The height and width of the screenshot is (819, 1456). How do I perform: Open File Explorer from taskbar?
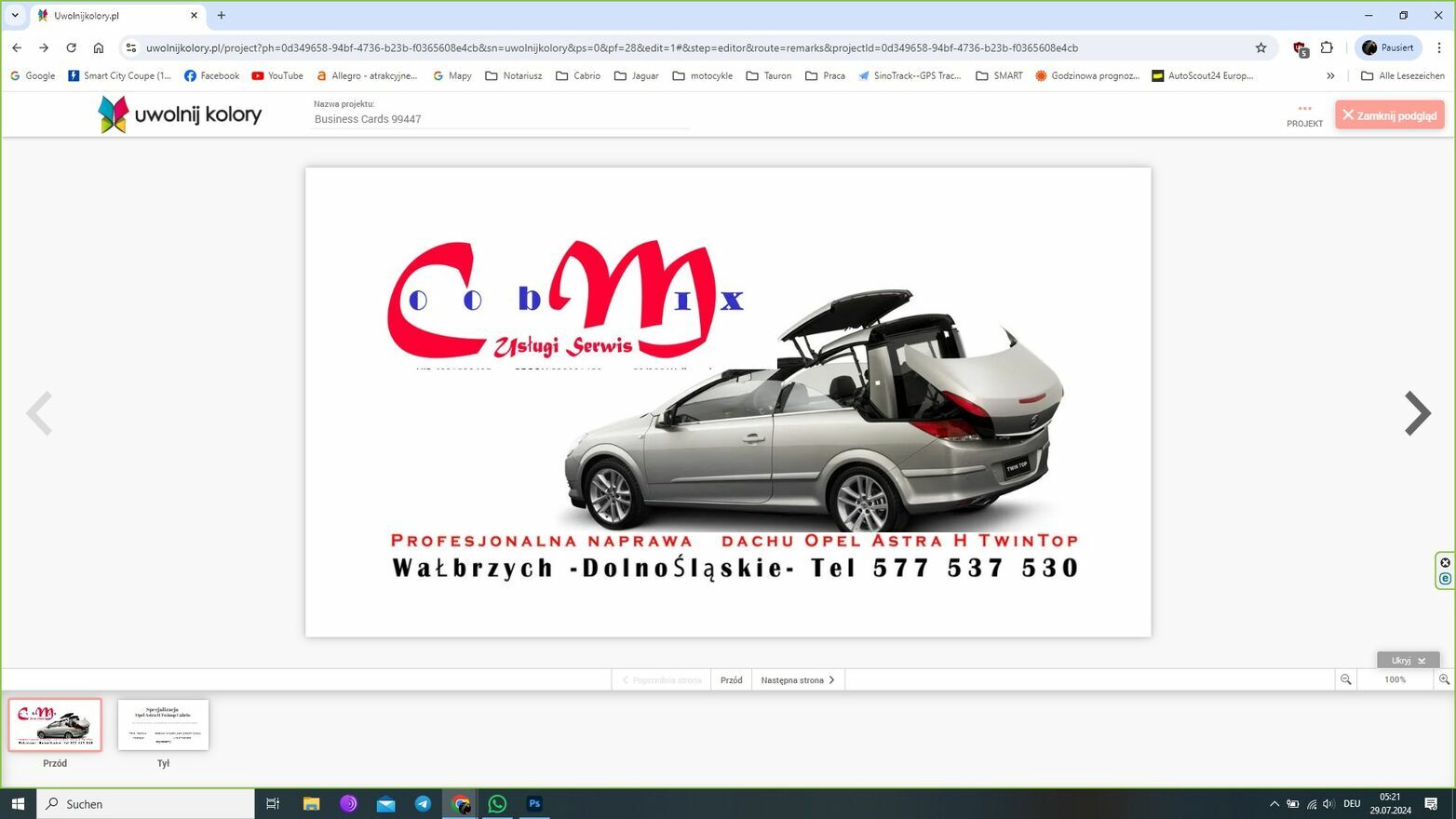click(311, 803)
